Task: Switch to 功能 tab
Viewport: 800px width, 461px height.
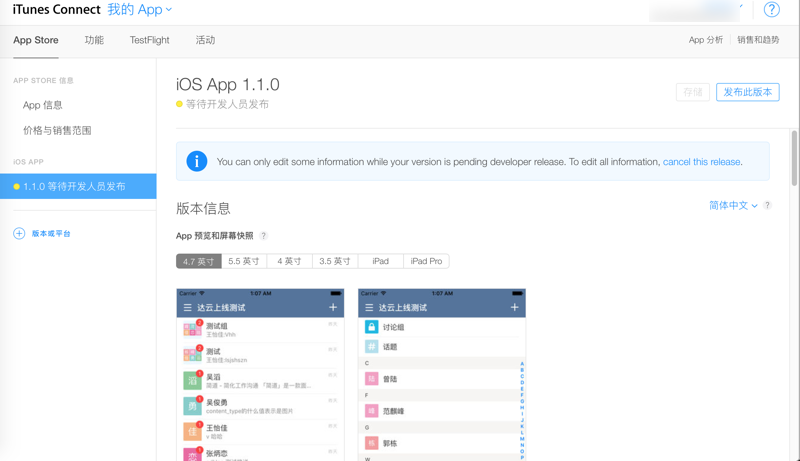Action: (x=94, y=40)
